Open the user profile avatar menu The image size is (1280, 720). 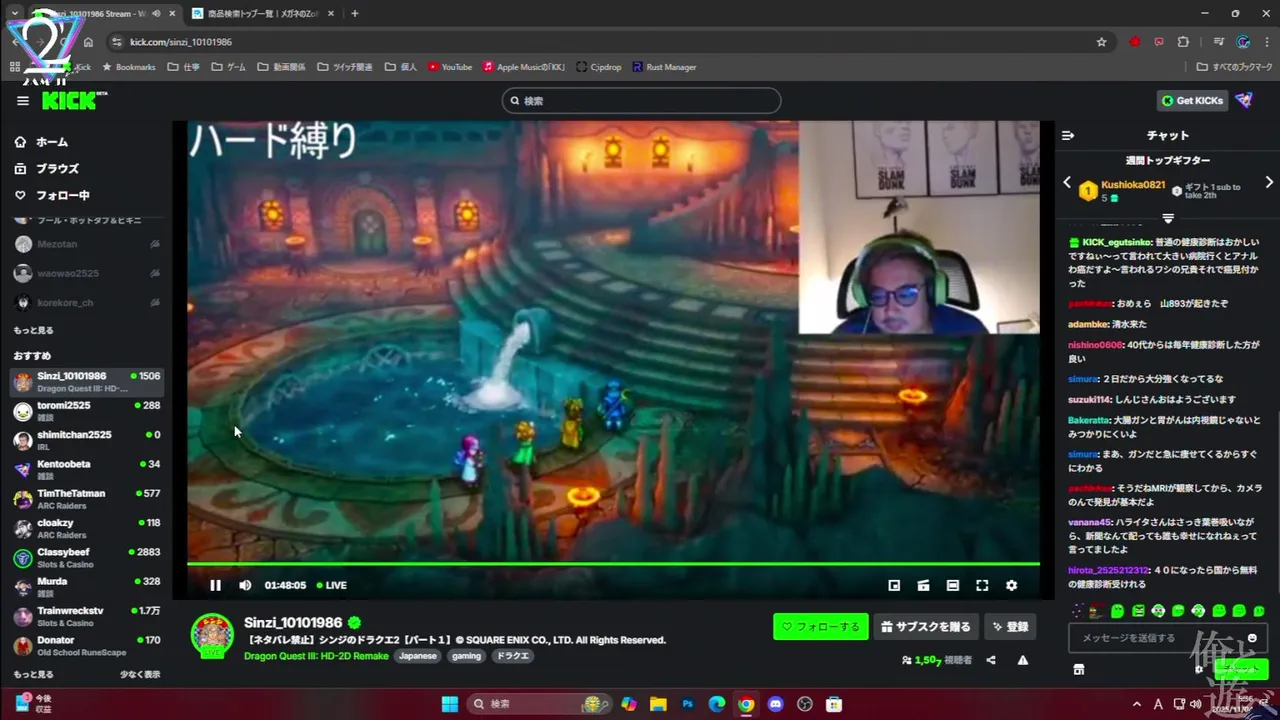pos(1244,100)
